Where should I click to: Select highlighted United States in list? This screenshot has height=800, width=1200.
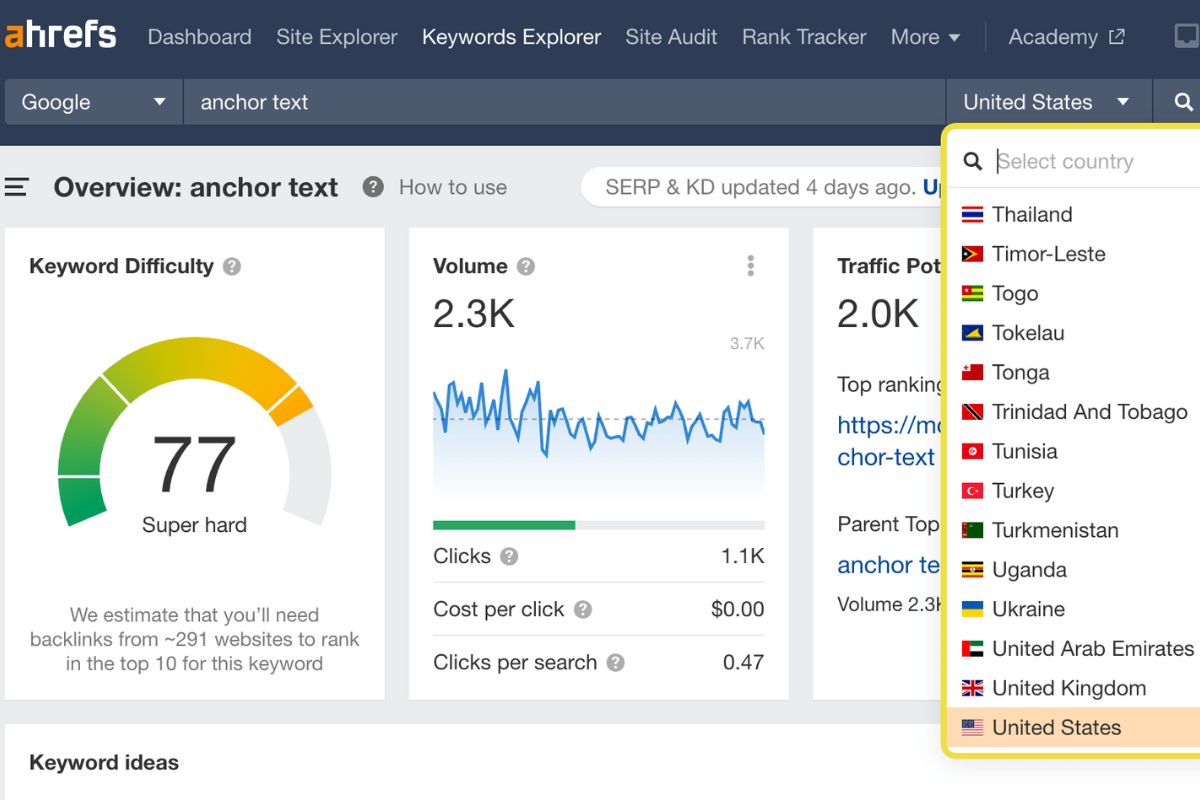click(x=1073, y=728)
